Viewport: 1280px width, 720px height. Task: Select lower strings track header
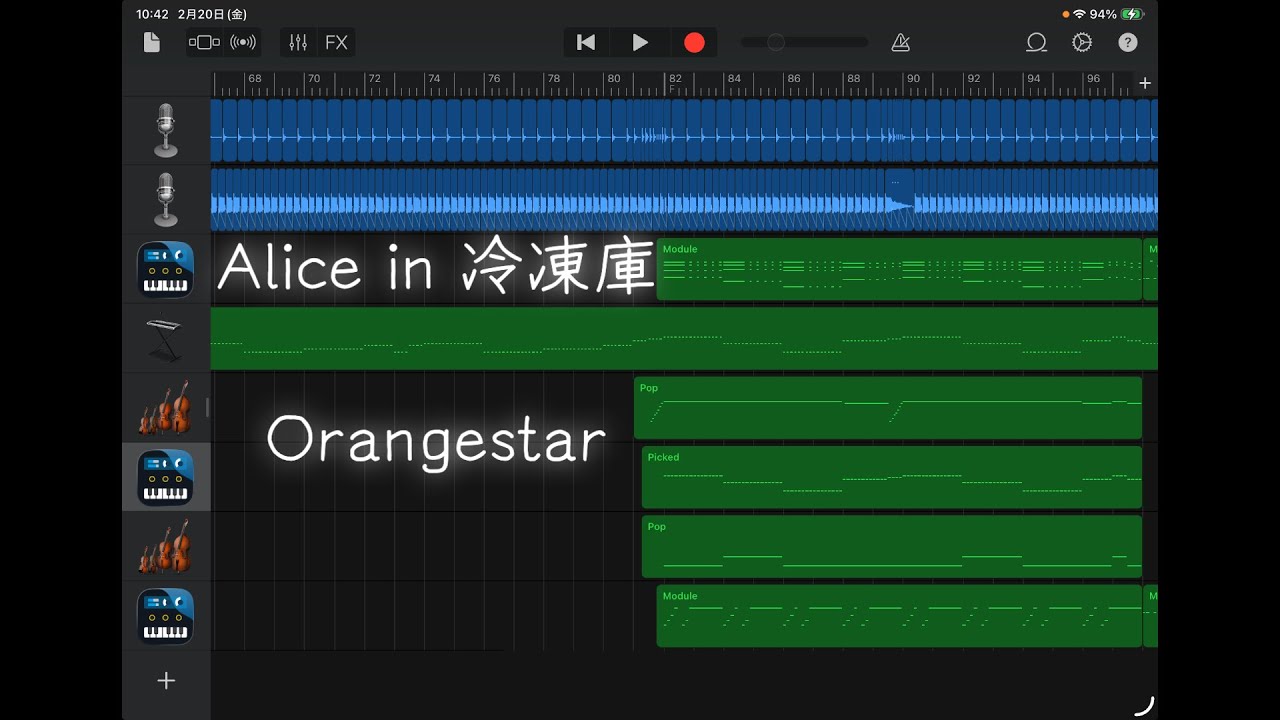click(x=166, y=546)
